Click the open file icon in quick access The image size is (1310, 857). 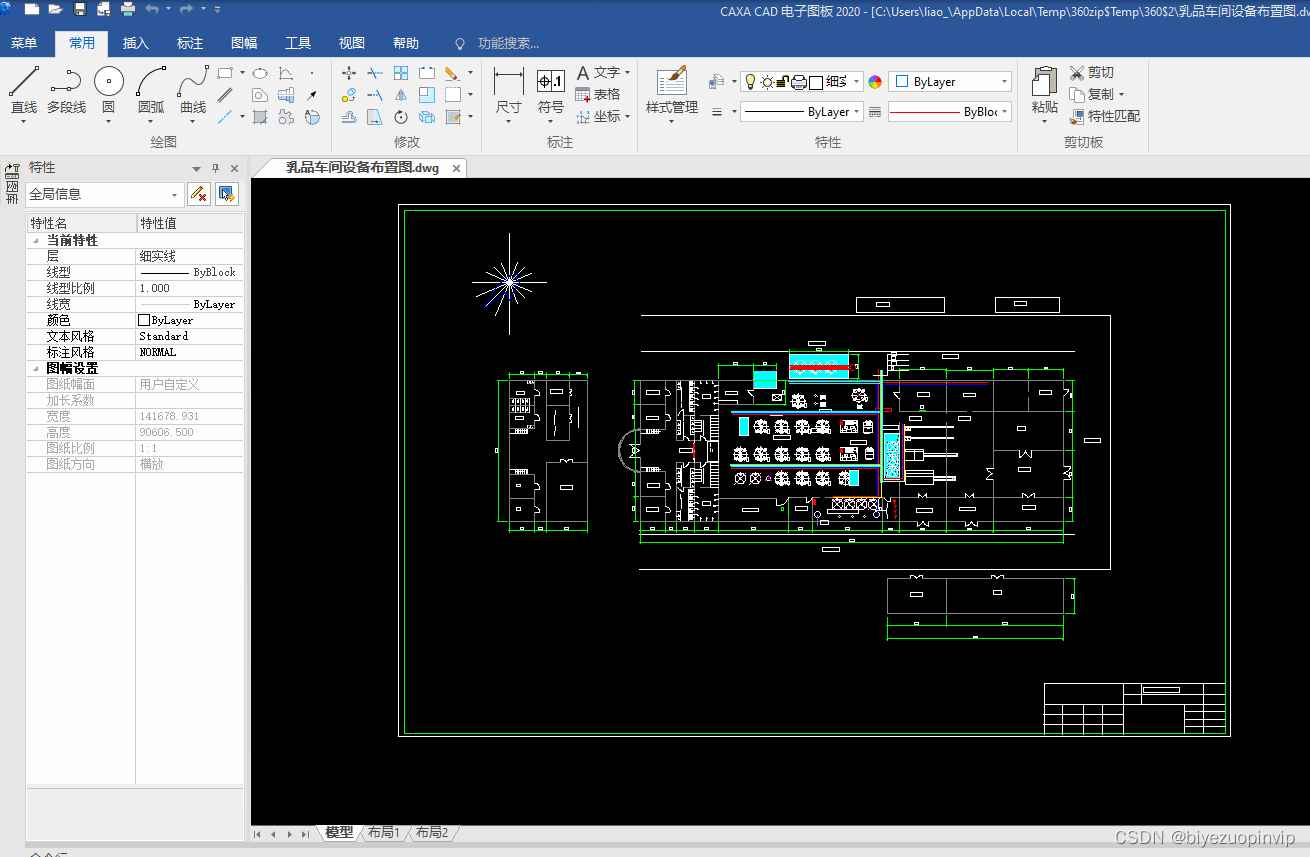click(55, 9)
